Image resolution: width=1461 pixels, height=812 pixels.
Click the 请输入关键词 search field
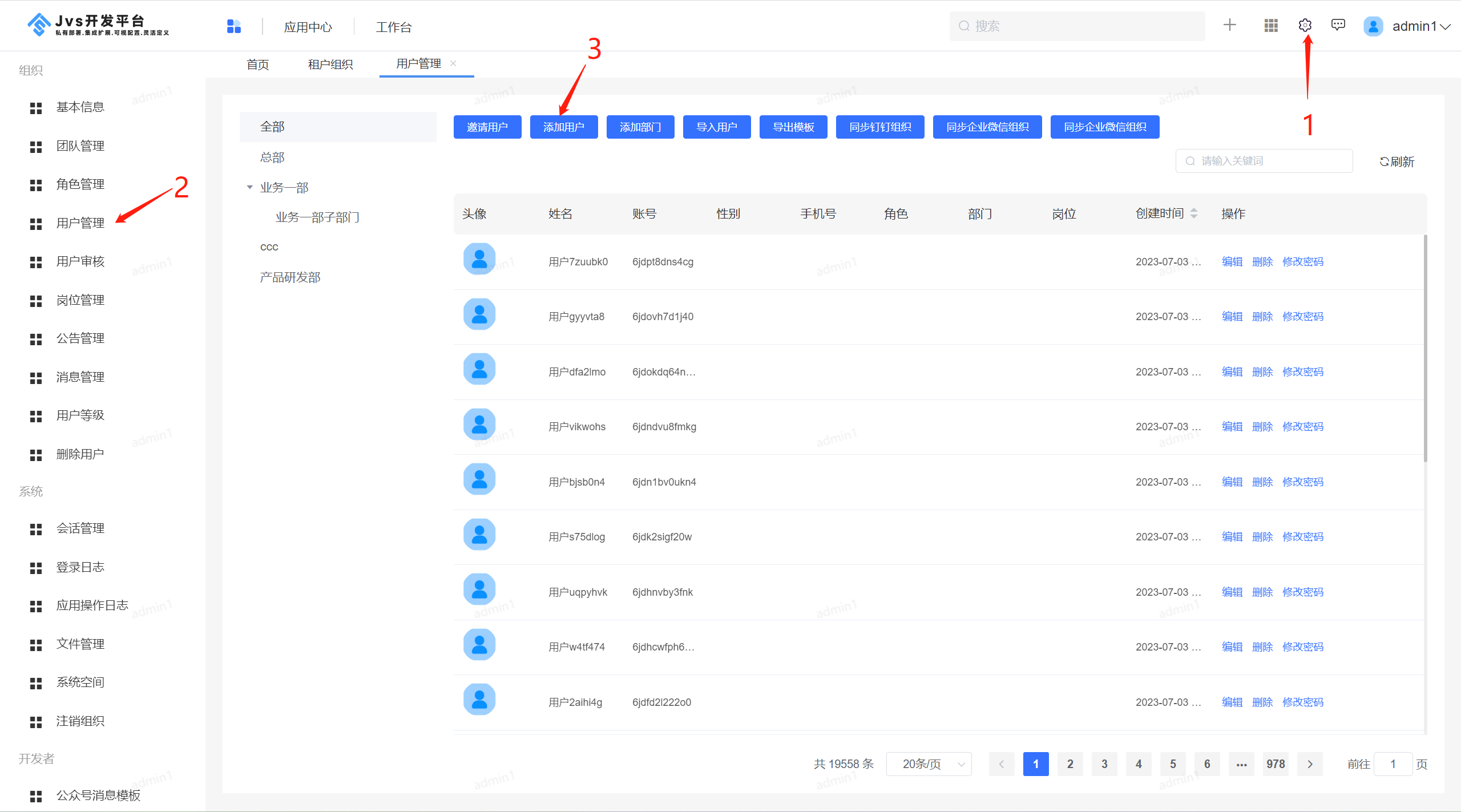pyautogui.click(x=1264, y=161)
